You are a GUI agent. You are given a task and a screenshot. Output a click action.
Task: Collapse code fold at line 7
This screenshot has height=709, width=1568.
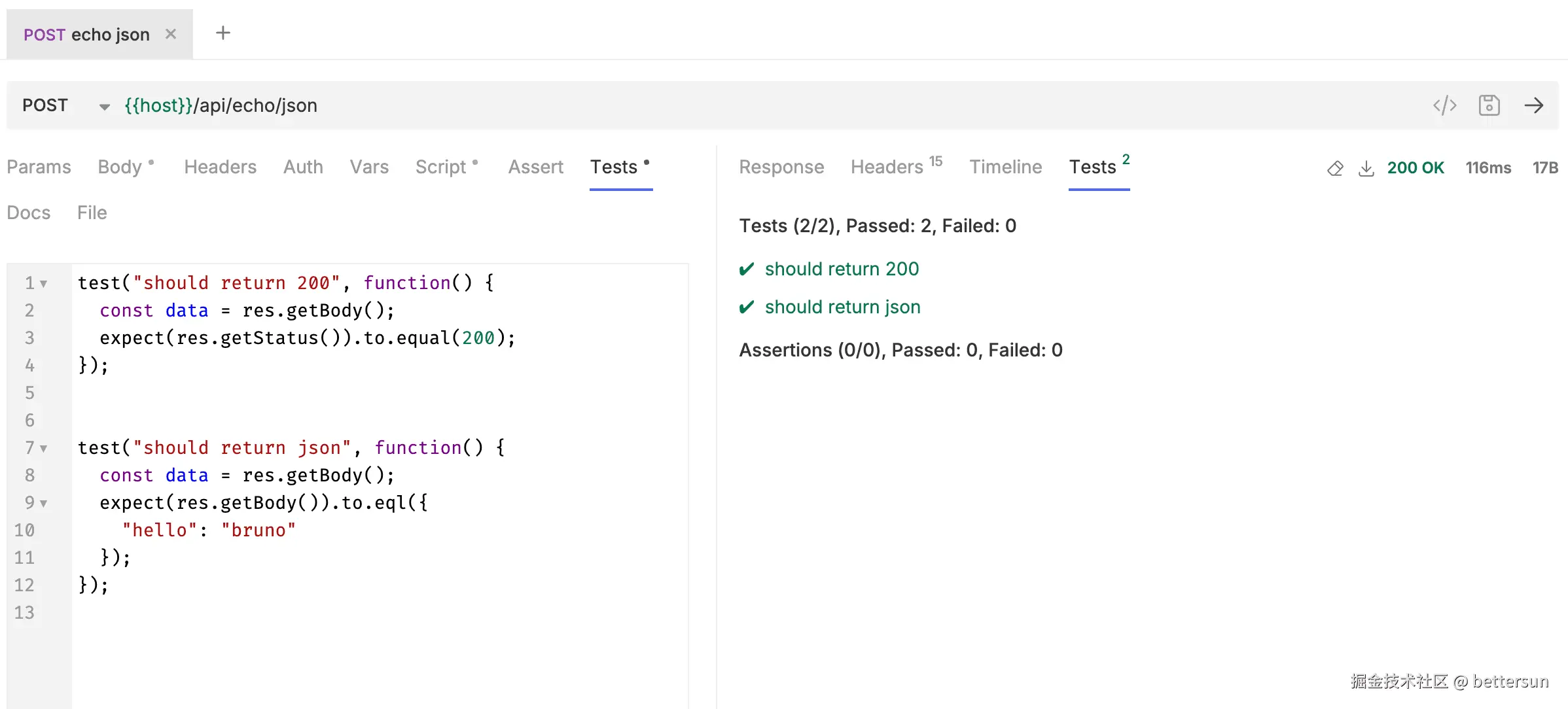(x=44, y=448)
